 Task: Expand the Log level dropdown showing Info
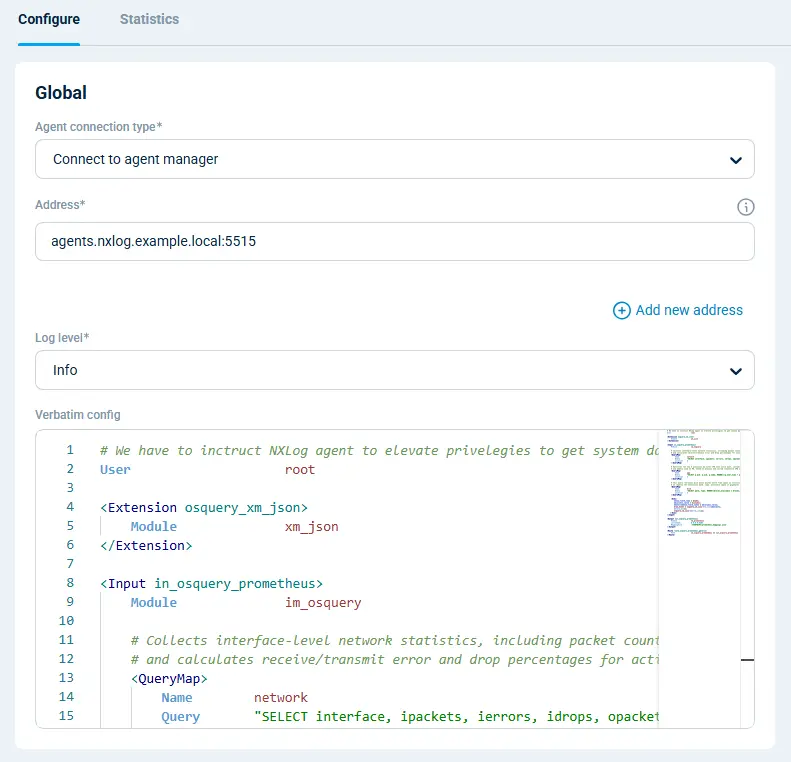(394, 370)
